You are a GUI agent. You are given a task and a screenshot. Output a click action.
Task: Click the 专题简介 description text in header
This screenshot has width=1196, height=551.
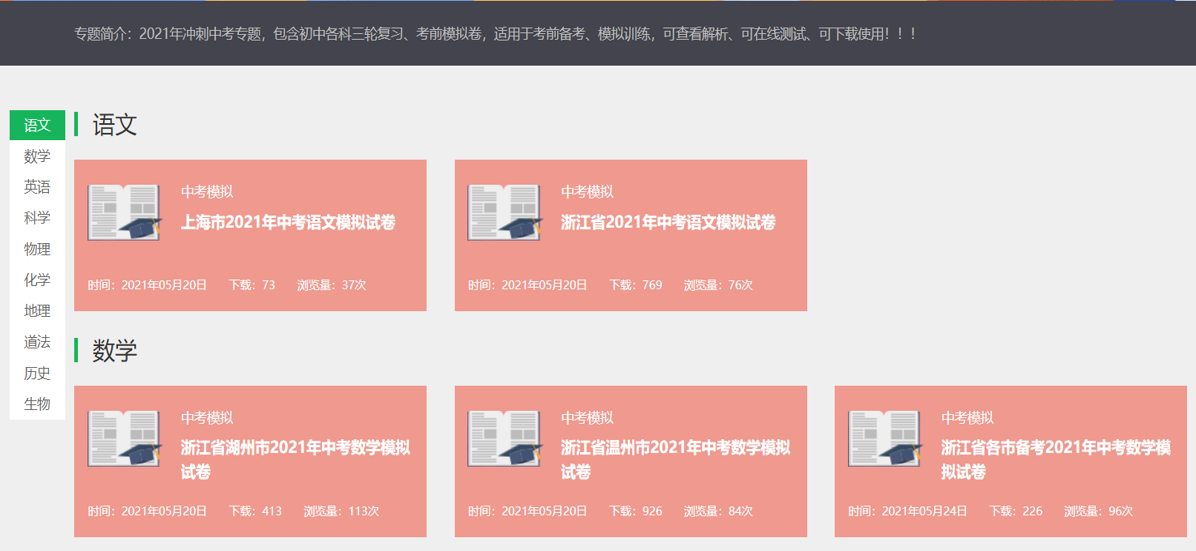495,34
